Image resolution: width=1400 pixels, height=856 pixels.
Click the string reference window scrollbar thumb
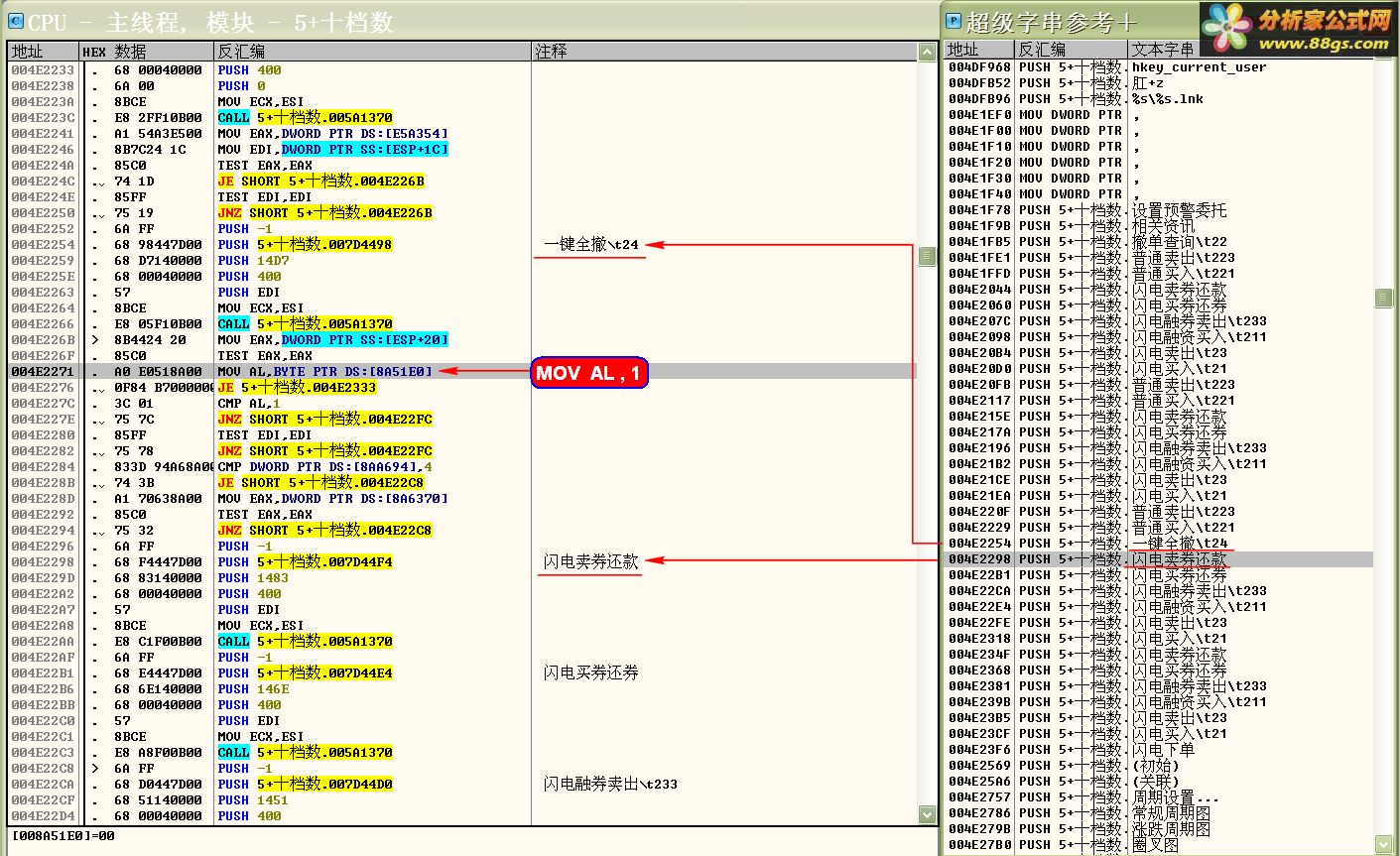click(x=1383, y=298)
